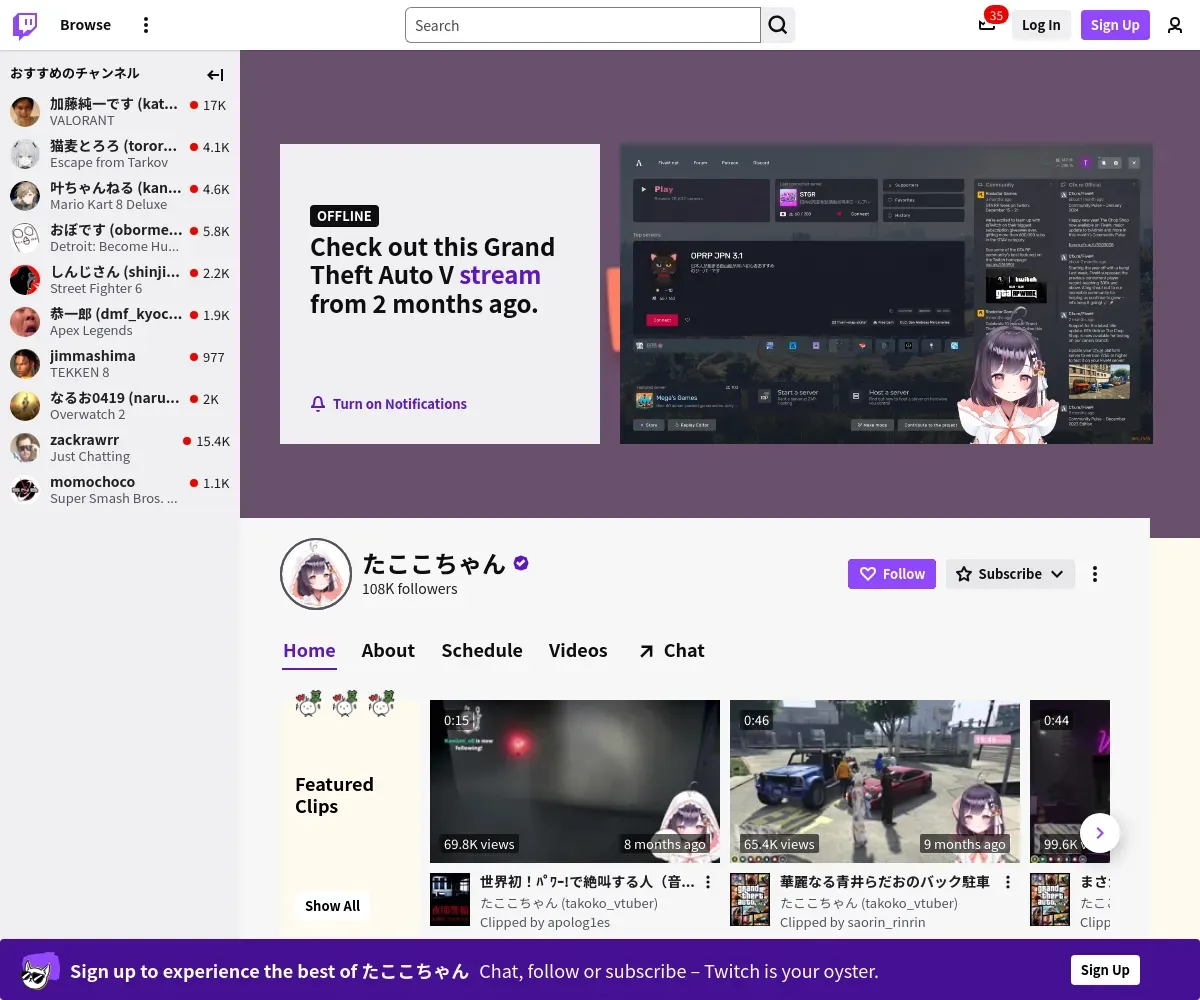Viewport: 1200px width, 1000px height.
Task: Click Sign Up in the bottom banner
Action: click(1105, 970)
